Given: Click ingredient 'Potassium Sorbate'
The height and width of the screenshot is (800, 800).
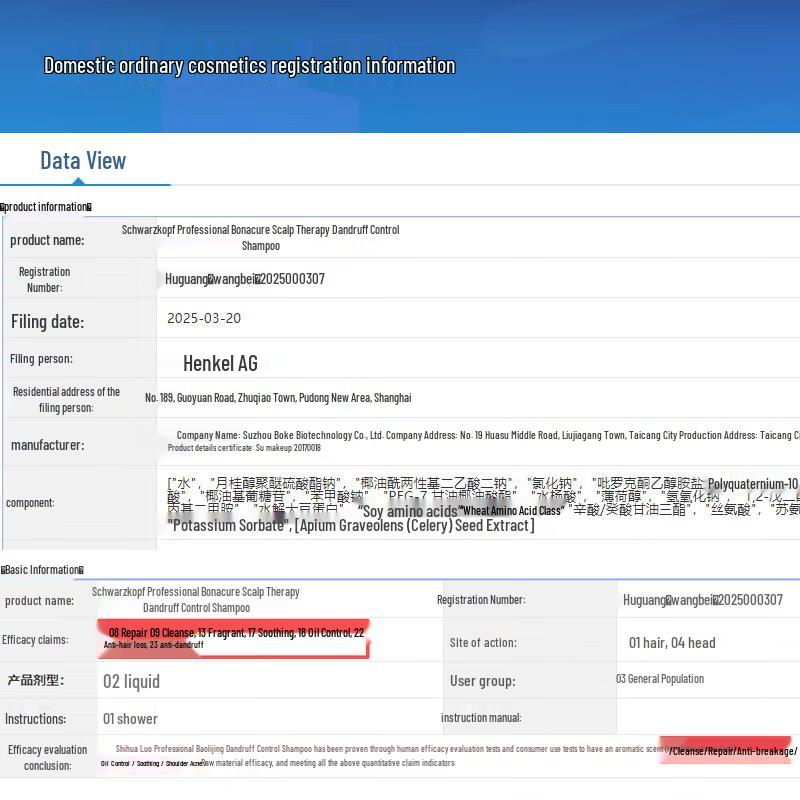Looking at the screenshot, I should click(x=227, y=526).
